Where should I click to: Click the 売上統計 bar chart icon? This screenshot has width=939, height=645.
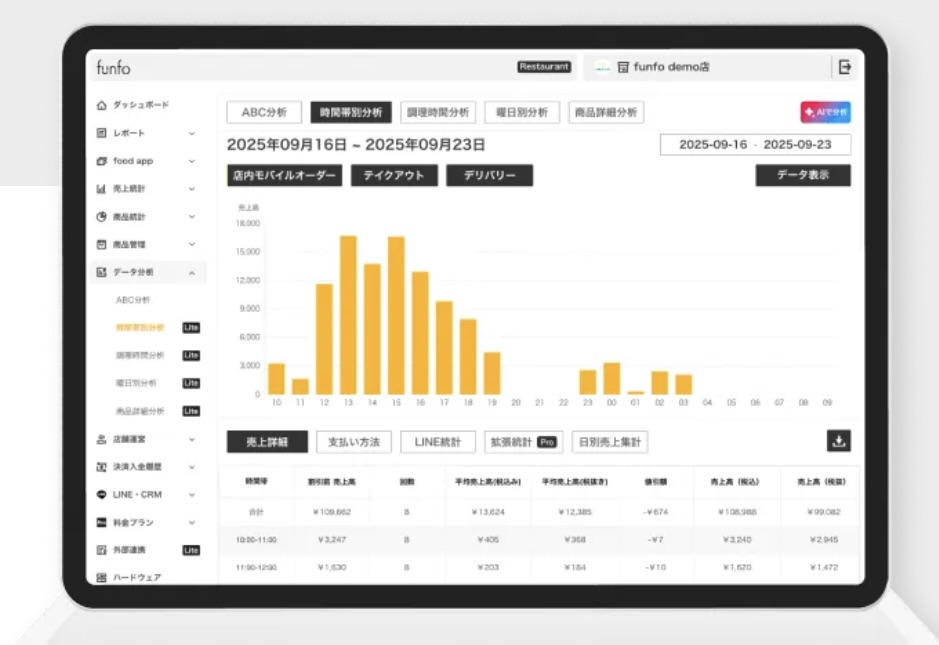click(101, 189)
